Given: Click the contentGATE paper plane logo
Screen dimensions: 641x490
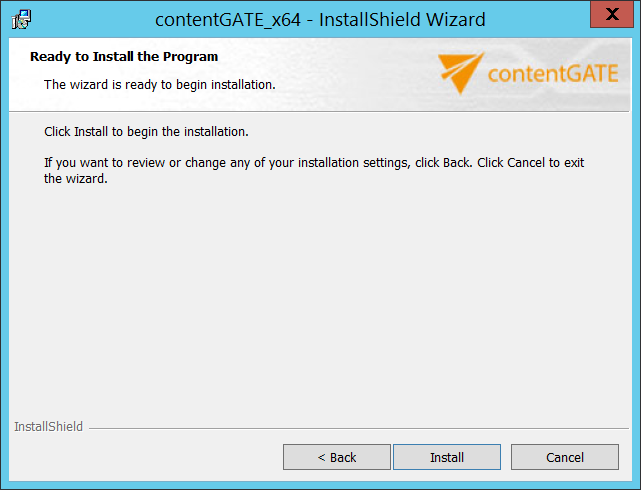Looking at the screenshot, I should [461, 74].
